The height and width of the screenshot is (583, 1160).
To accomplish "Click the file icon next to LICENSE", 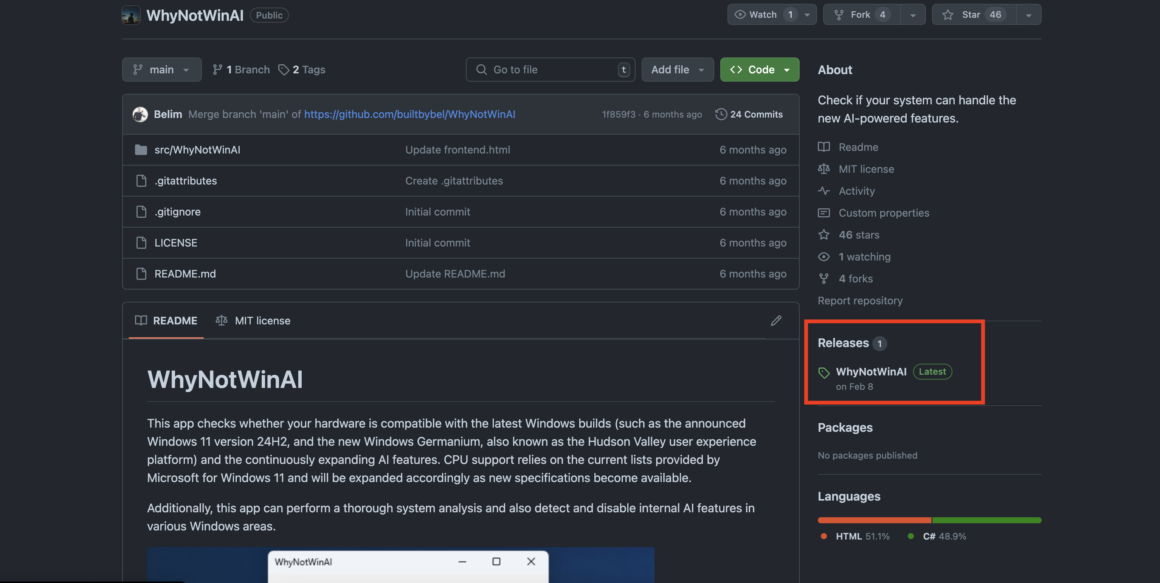I will pos(141,243).
